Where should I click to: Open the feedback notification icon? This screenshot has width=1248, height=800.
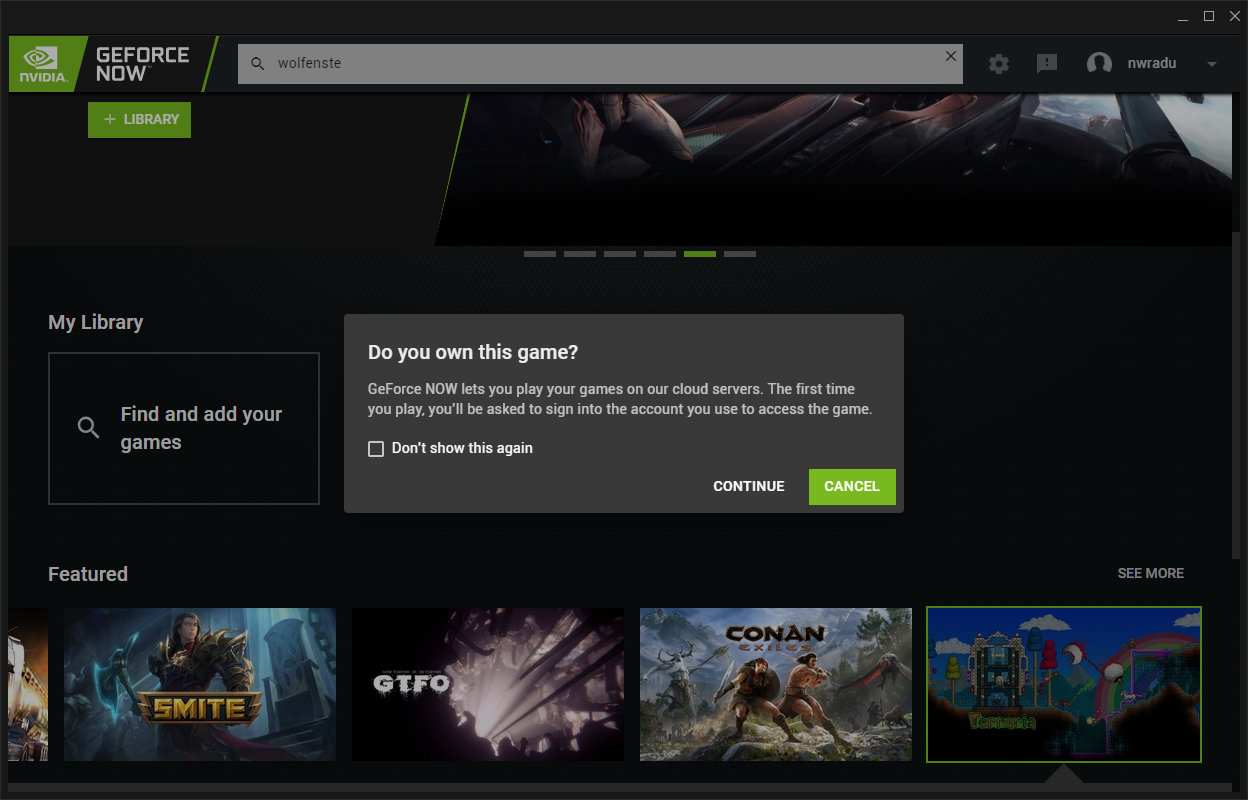1047,64
